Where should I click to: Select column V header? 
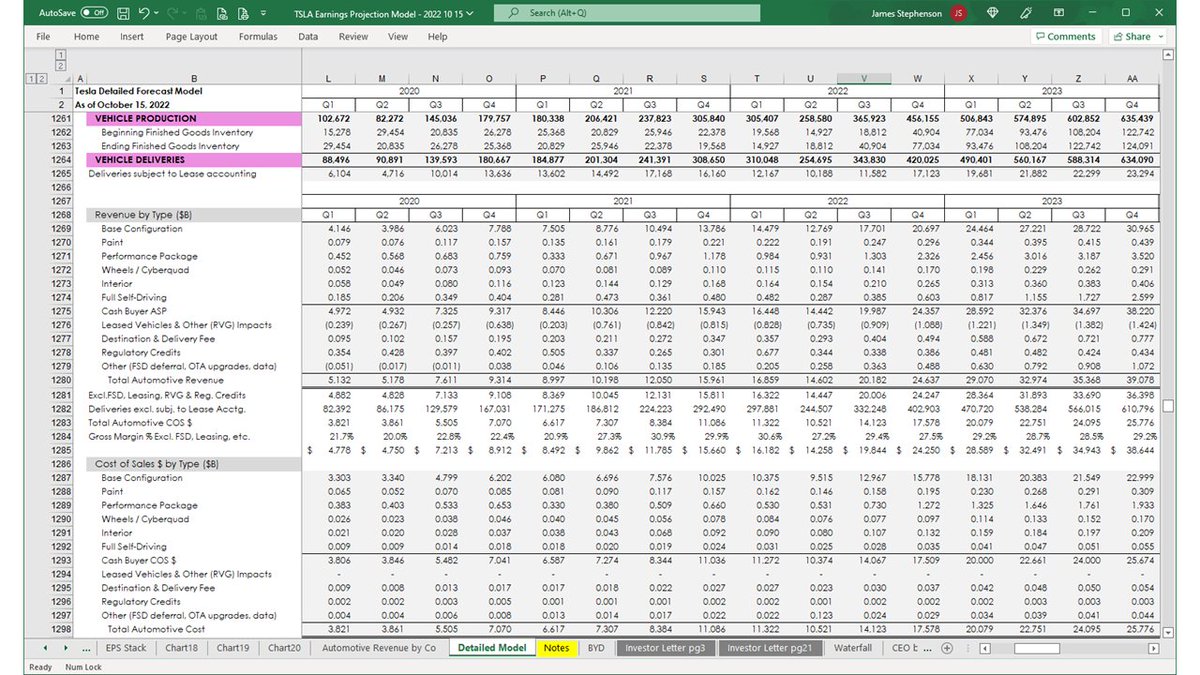[x=864, y=78]
